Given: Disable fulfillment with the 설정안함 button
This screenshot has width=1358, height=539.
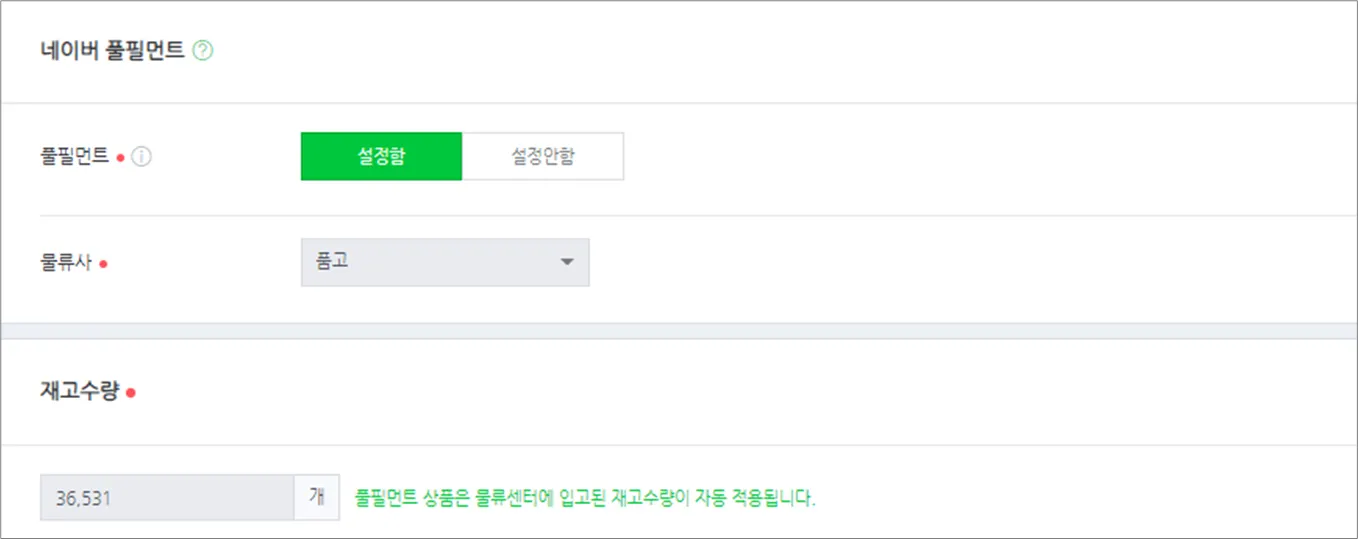Looking at the screenshot, I should pyautogui.click(x=543, y=157).
